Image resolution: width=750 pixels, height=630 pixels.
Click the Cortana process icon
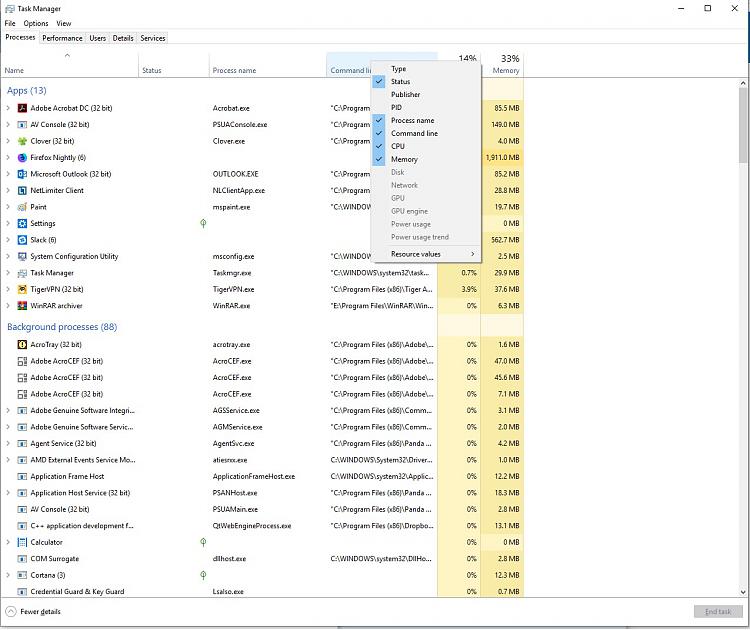(x=22, y=575)
